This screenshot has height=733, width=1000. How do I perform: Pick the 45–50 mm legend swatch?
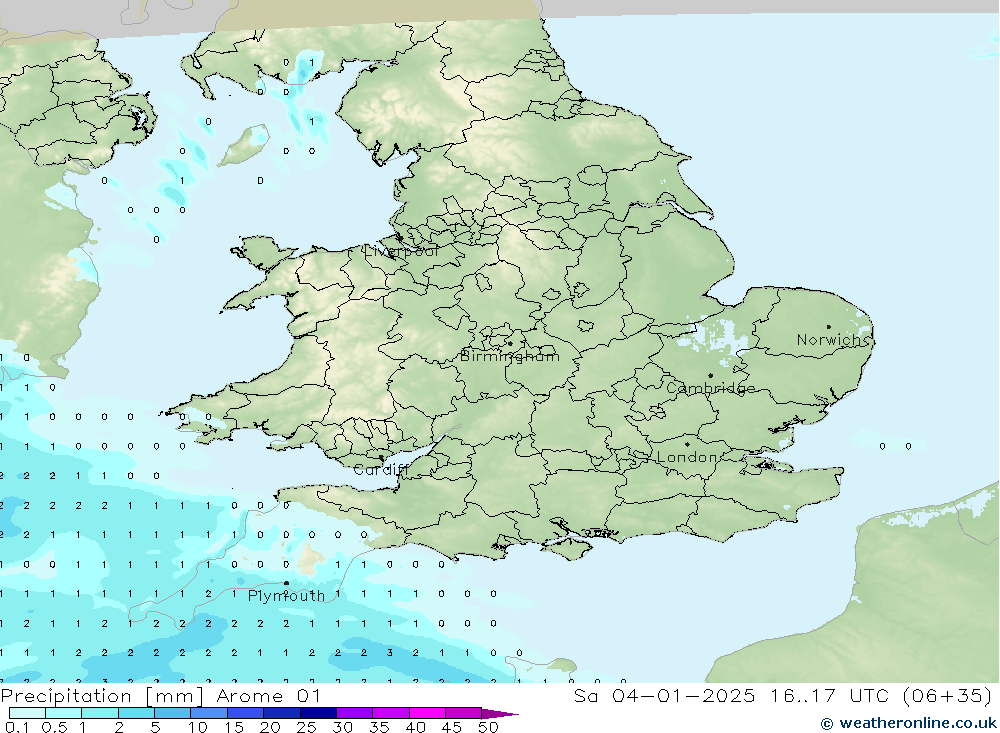pos(464,713)
